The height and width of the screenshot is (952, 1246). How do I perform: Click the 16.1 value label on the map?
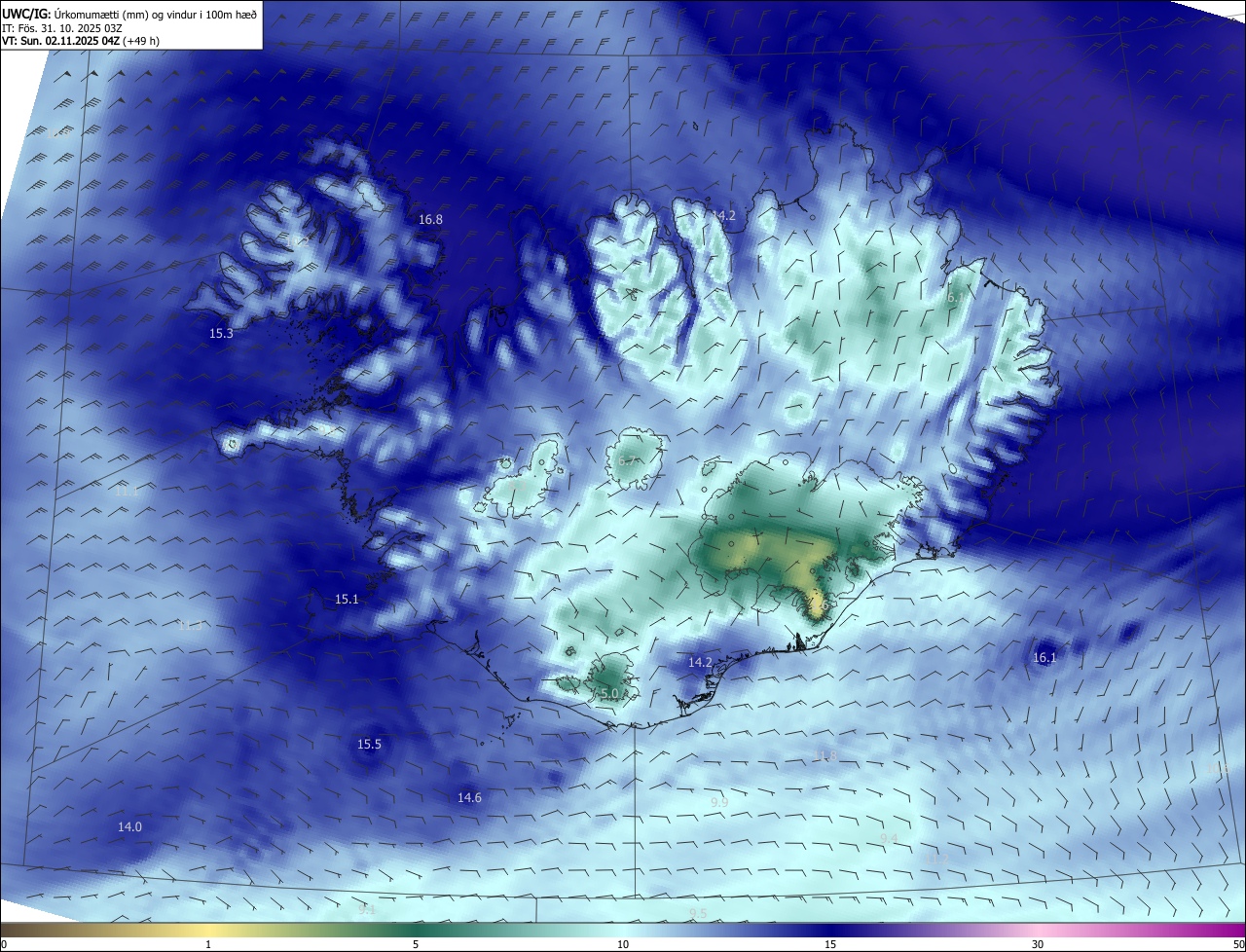[x=1044, y=658]
